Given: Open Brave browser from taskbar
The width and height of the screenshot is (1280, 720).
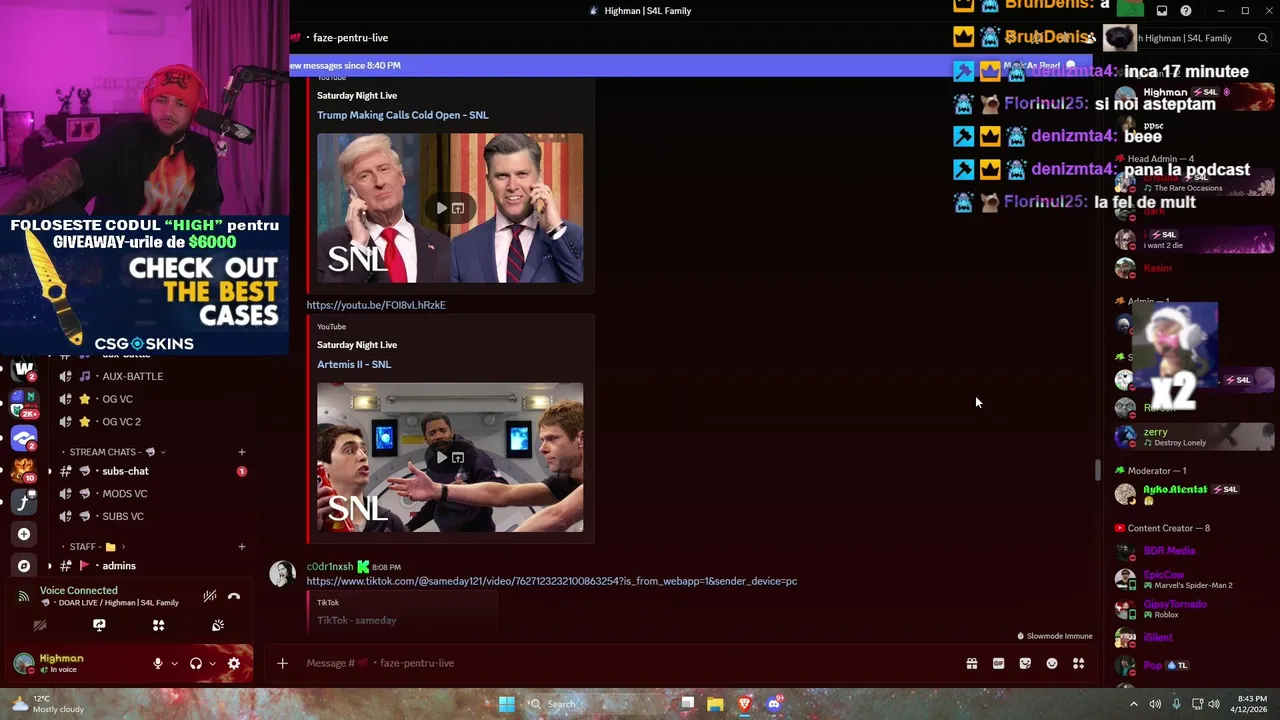Looking at the screenshot, I should pyautogui.click(x=744, y=704).
